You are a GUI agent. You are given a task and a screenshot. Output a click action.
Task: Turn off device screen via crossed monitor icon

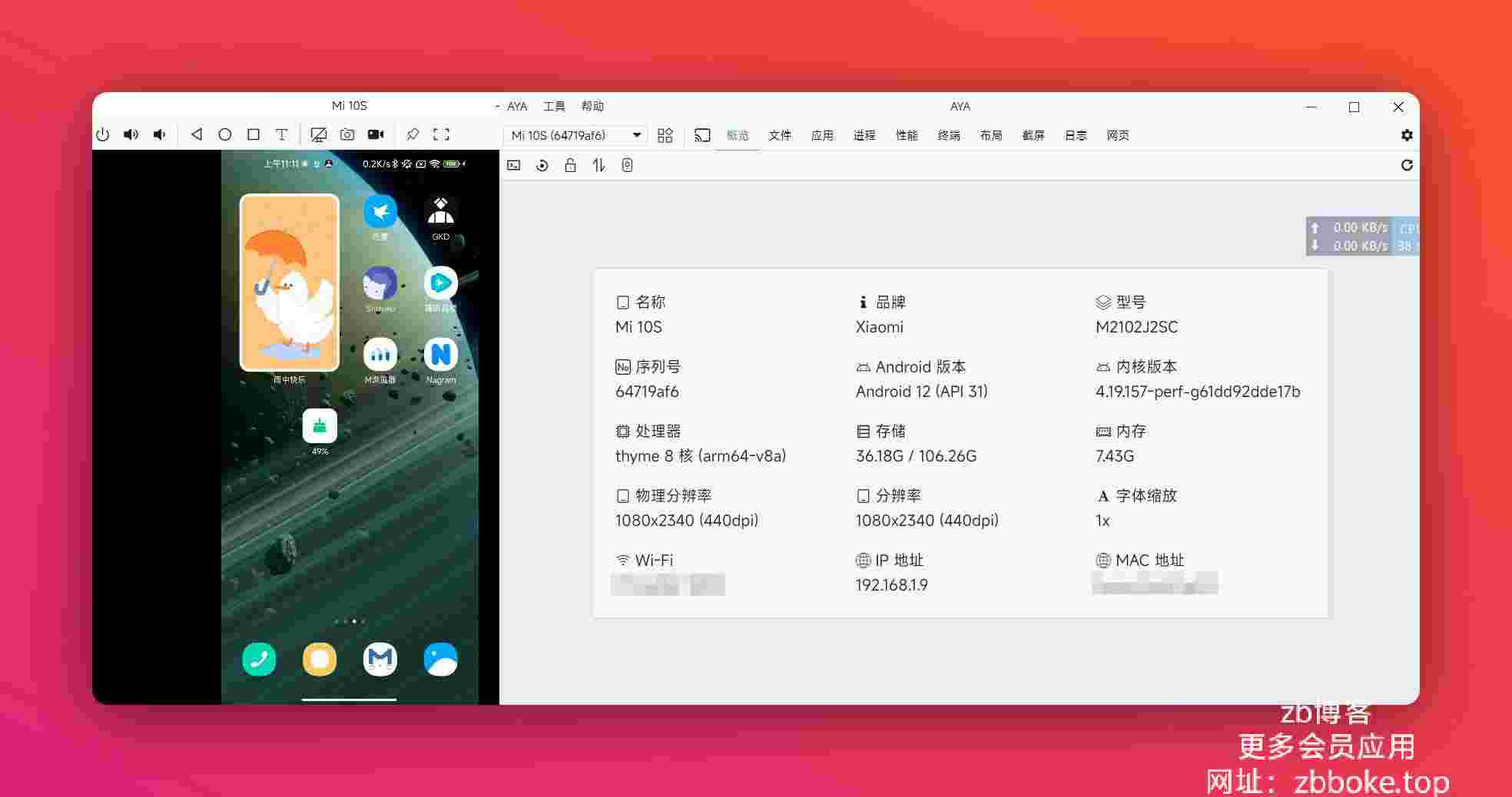[318, 134]
